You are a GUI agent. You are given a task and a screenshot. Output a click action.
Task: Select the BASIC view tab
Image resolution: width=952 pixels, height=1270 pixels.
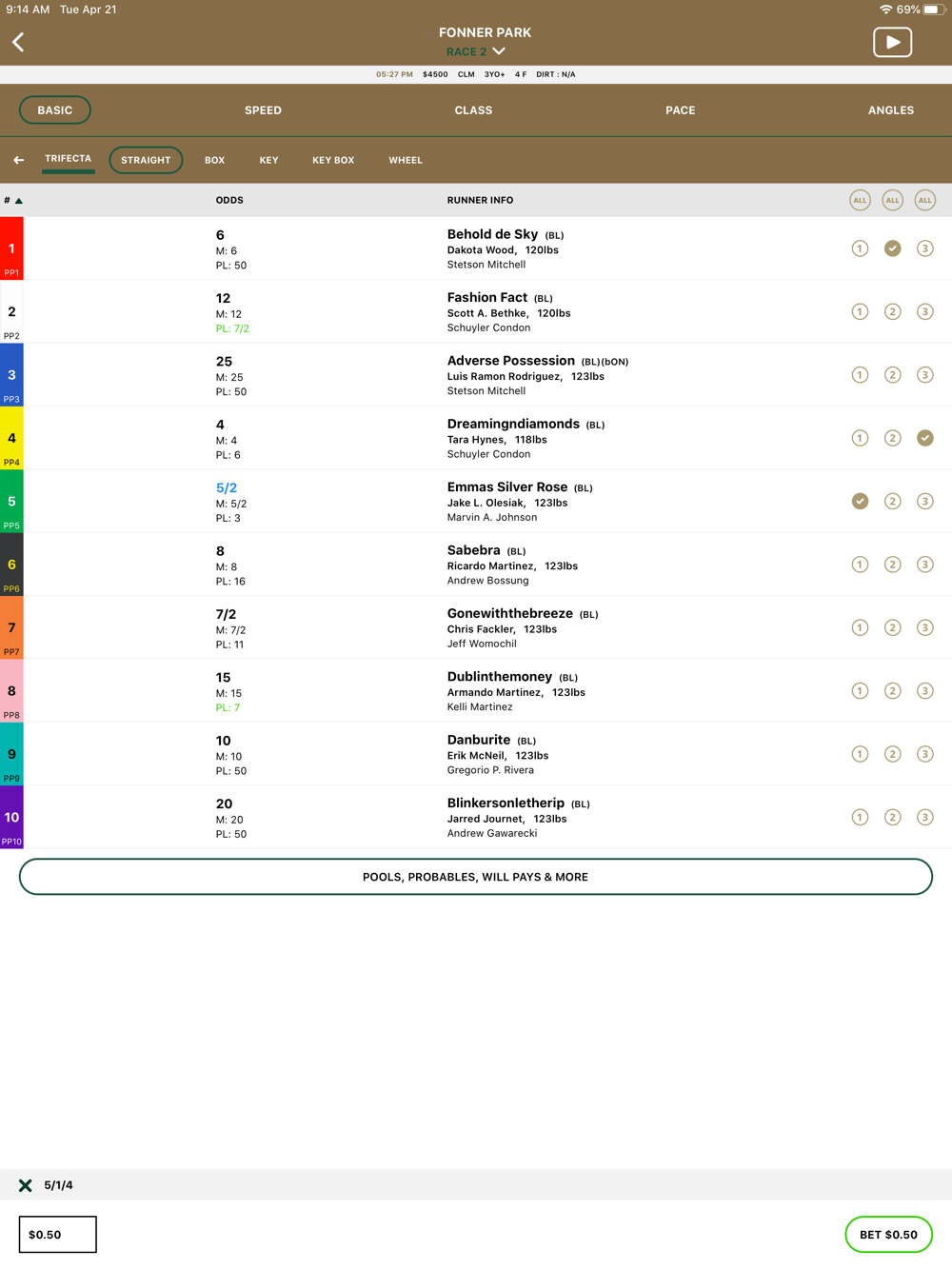click(x=55, y=110)
